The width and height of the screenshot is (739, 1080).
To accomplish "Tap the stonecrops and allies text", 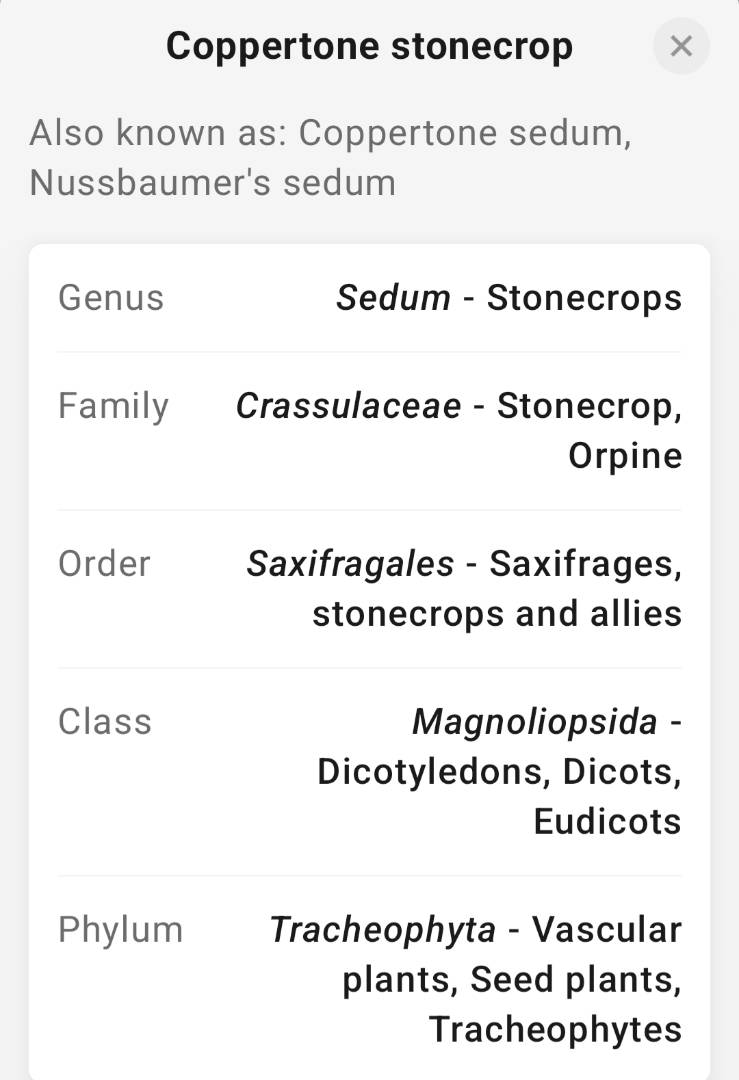I will (496, 614).
